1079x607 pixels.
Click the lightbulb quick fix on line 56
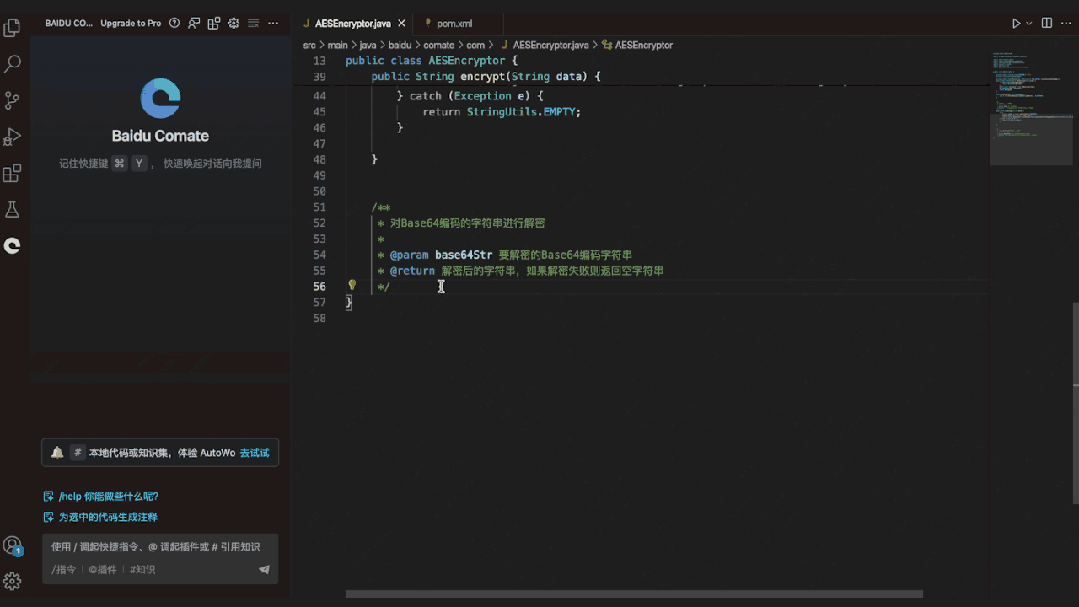pos(351,285)
